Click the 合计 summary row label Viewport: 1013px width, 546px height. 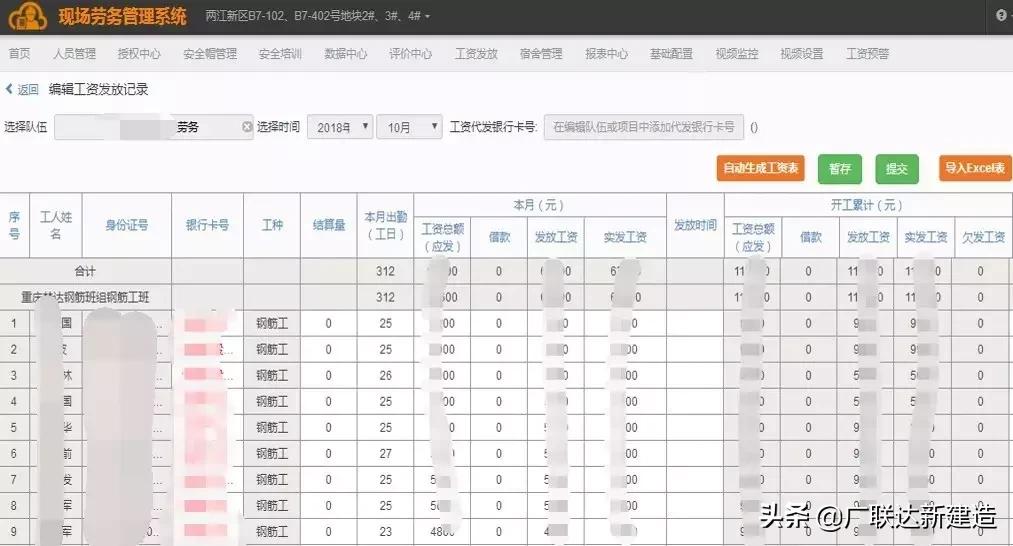coord(85,271)
